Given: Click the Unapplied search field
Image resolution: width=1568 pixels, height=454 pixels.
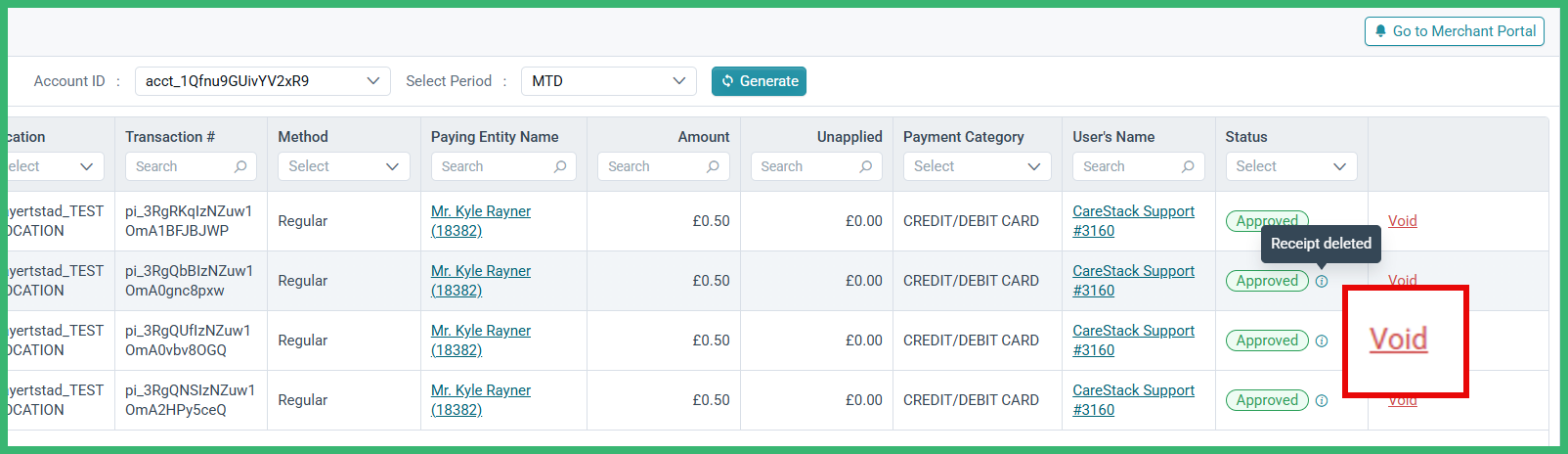Looking at the screenshot, I should click(816, 166).
